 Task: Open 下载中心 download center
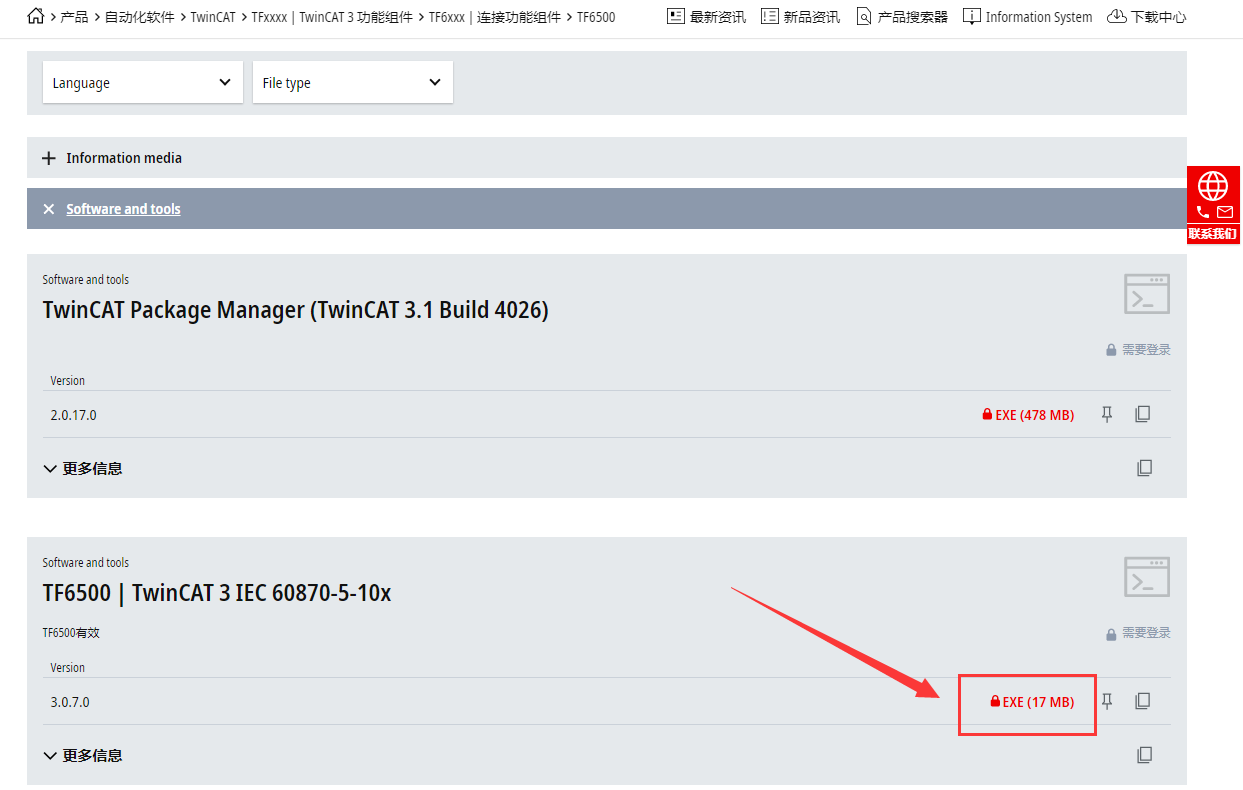(1147, 17)
